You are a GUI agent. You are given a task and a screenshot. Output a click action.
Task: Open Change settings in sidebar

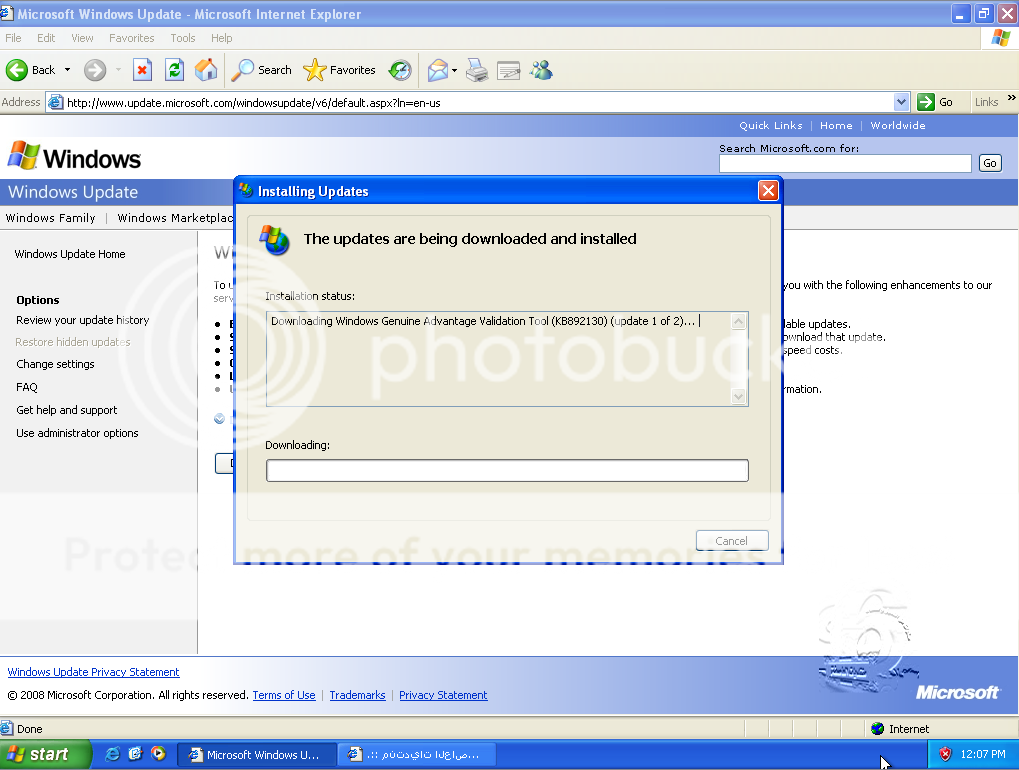(55, 364)
